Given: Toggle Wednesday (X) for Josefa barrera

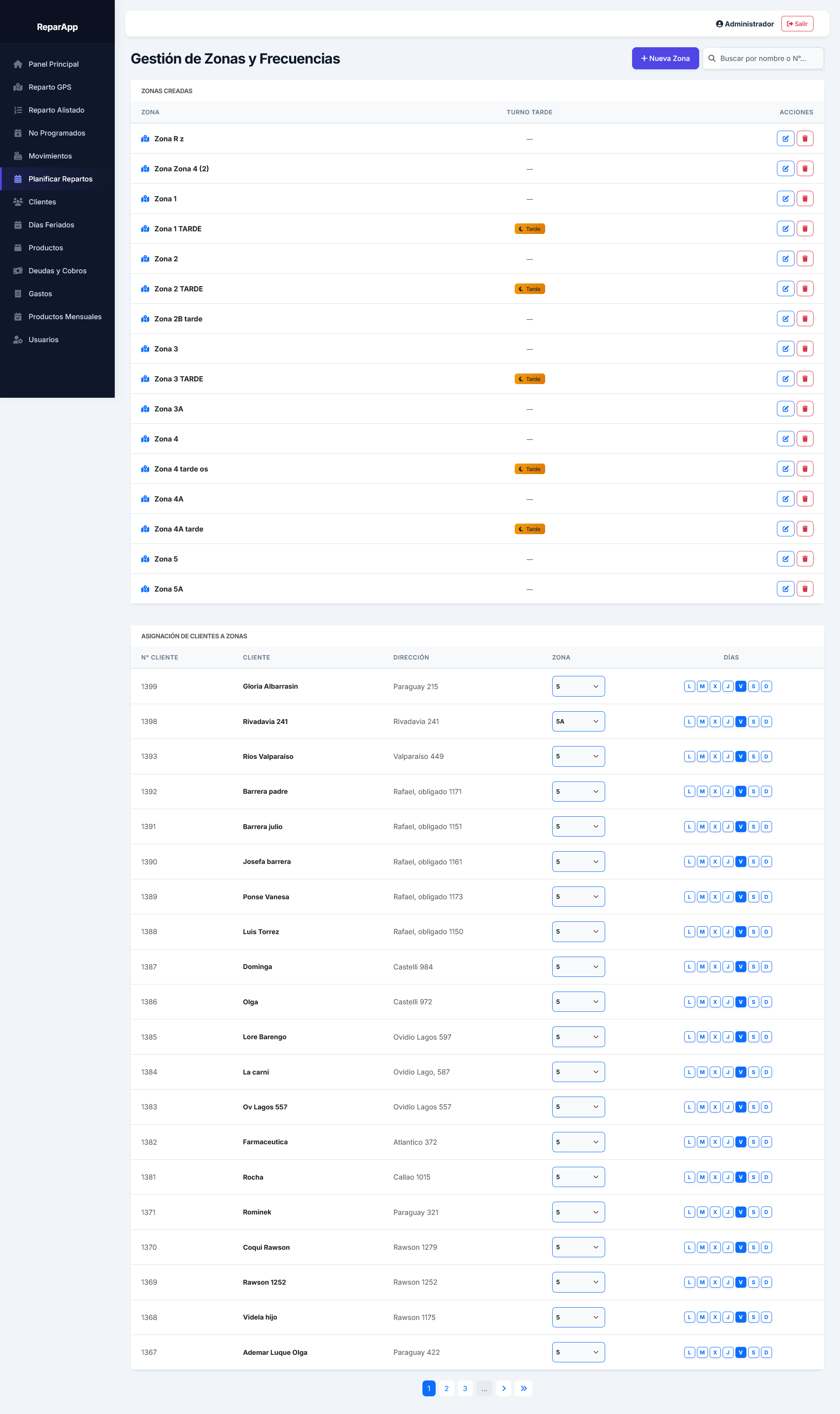Looking at the screenshot, I should (715, 862).
